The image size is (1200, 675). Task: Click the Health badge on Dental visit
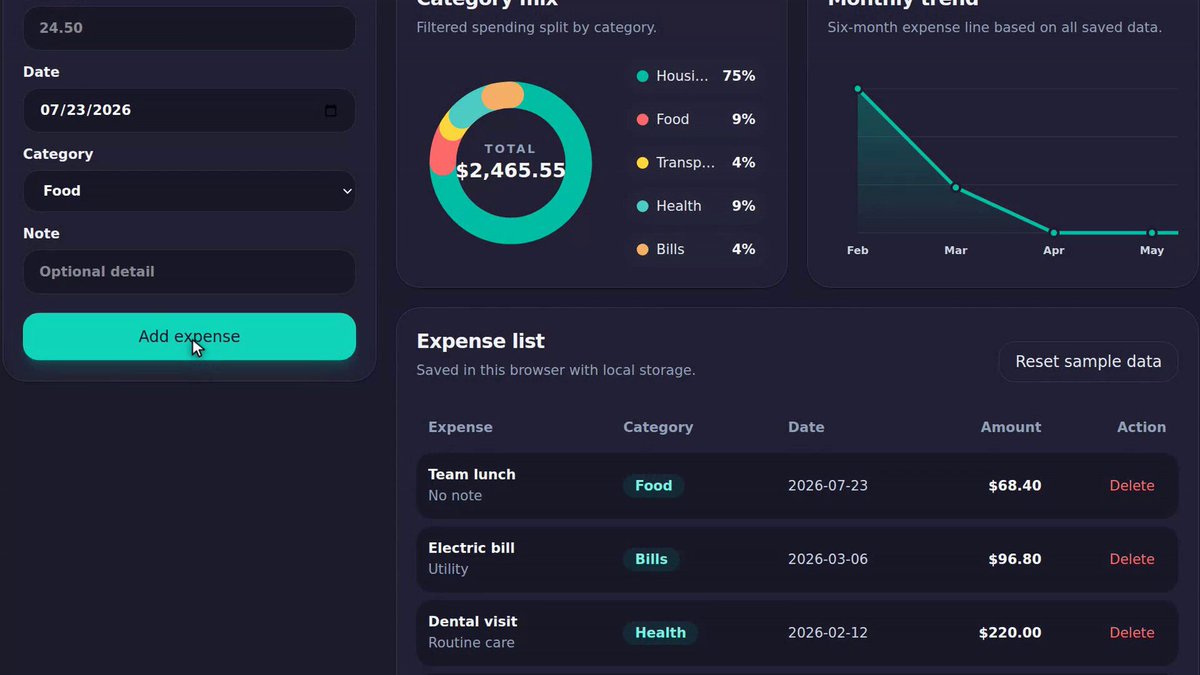tap(660, 633)
